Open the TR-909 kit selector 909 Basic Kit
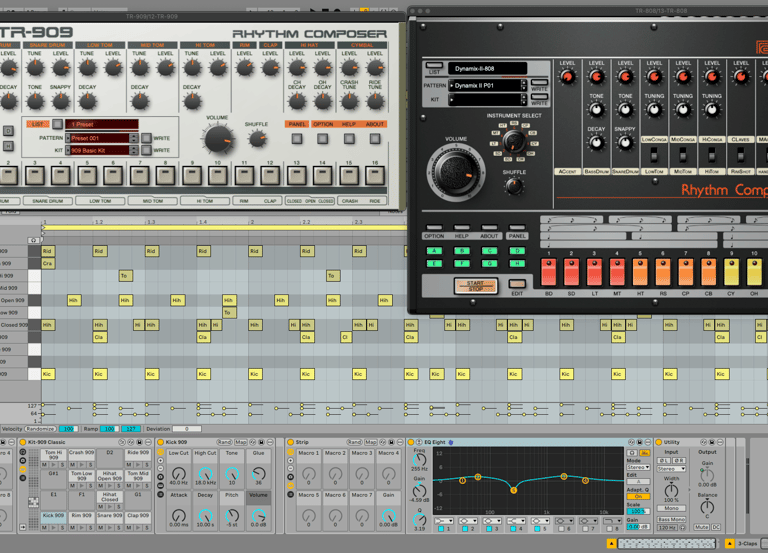Viewport: 768px width, 553px height. click(x=102, y=150)
